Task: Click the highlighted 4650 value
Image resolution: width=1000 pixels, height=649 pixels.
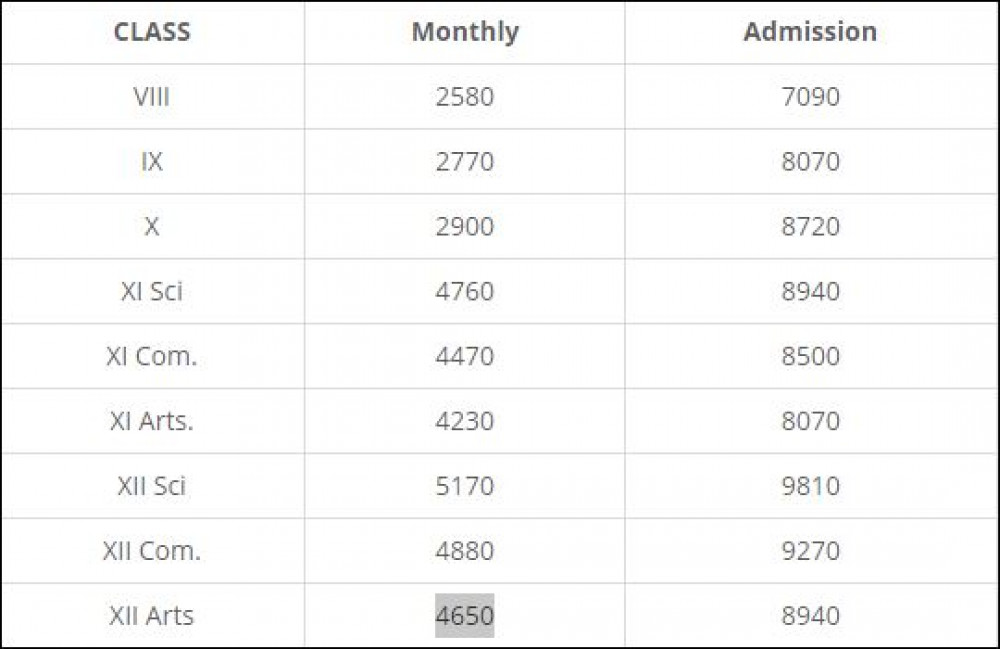Action: click(465, 616)
